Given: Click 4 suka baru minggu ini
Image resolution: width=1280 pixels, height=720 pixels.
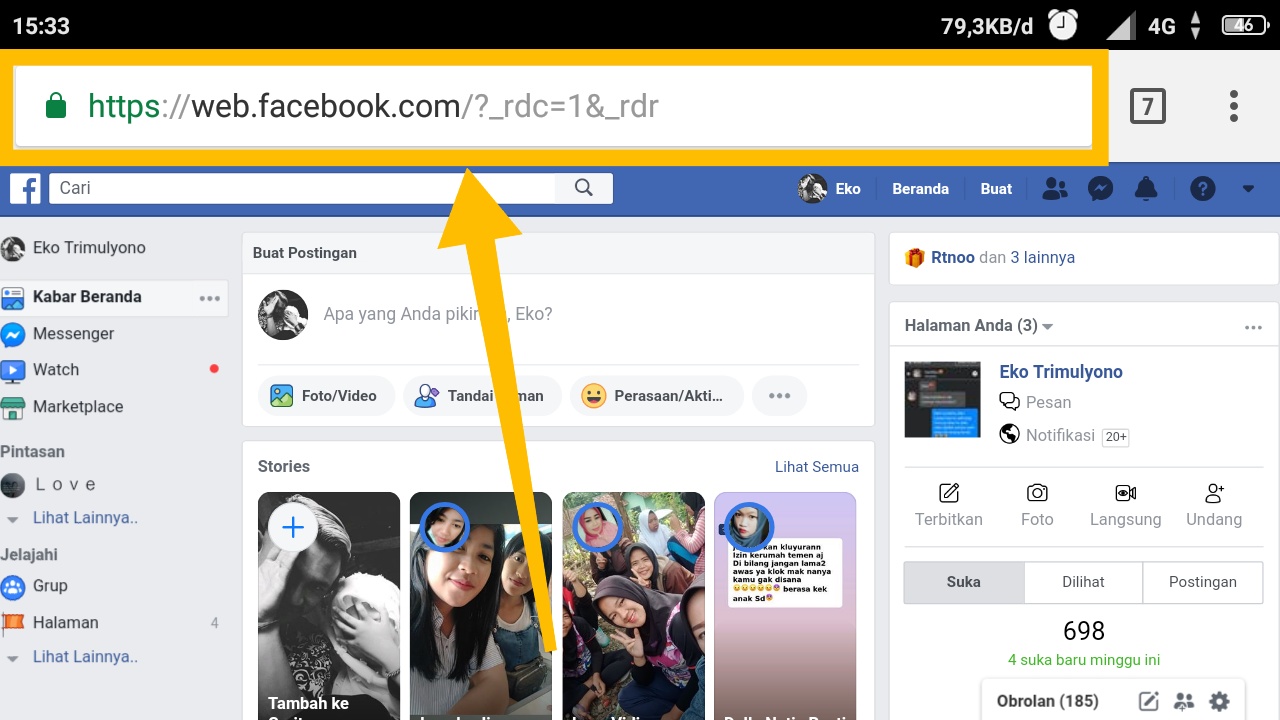Looking at the screenshot, I should [x=1084, y=660].
